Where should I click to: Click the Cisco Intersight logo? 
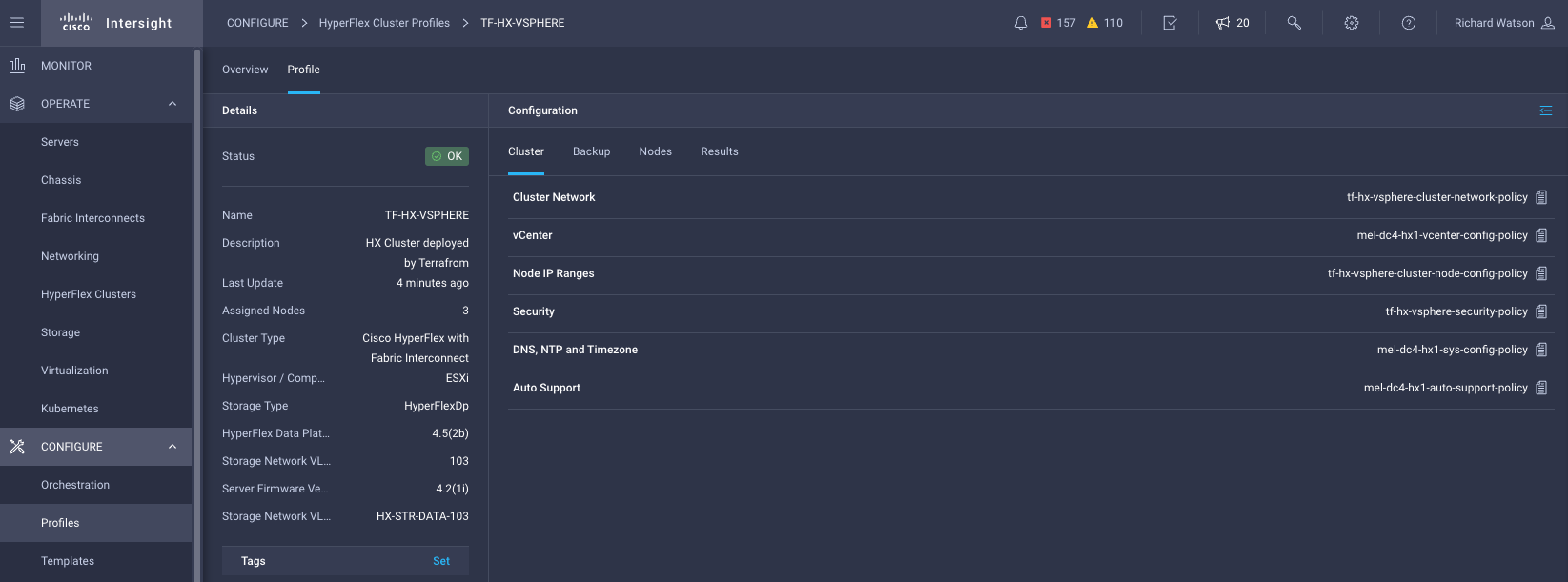pyautogui.click(x=116, y=23)
